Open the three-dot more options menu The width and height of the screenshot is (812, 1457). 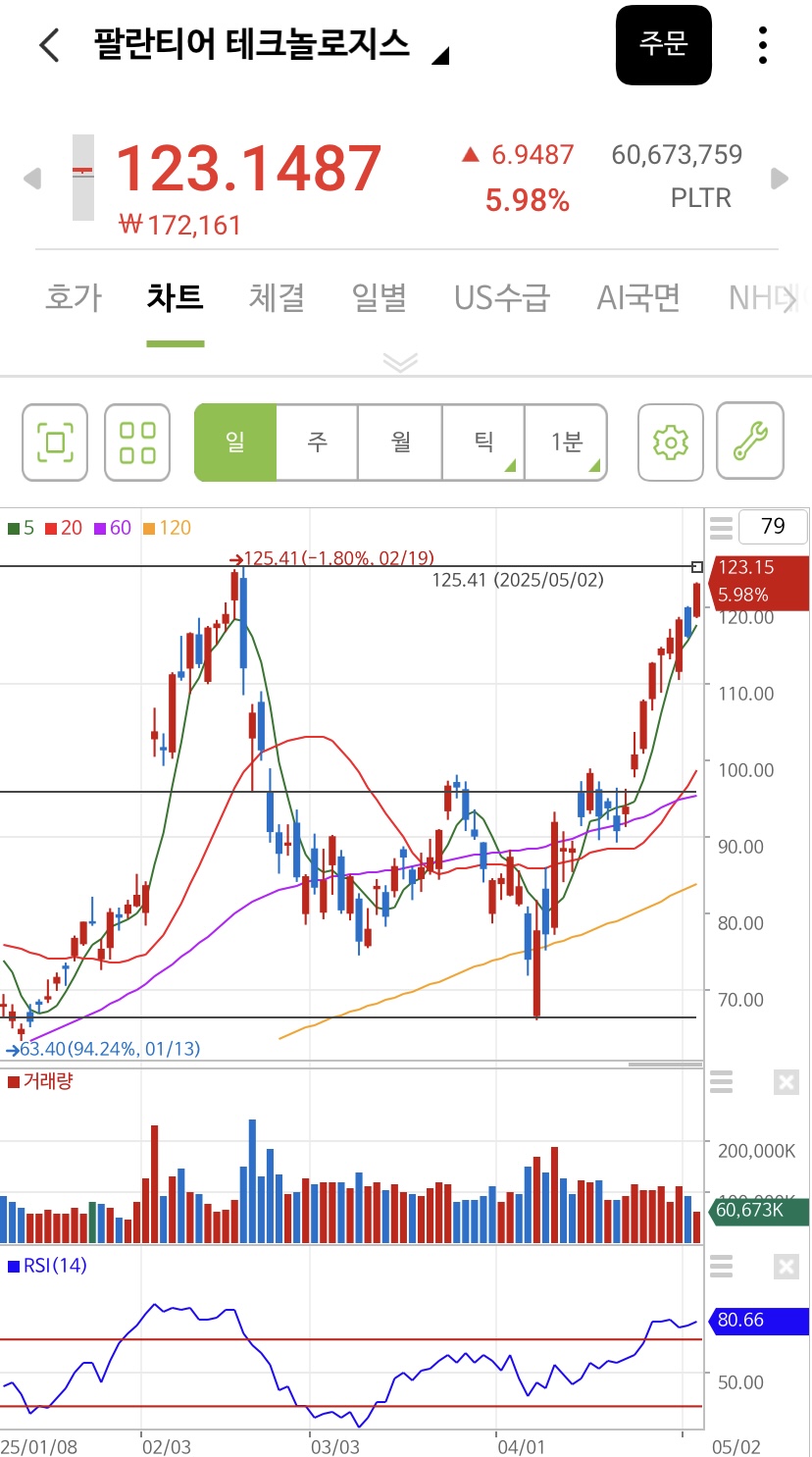click(762, 45)
